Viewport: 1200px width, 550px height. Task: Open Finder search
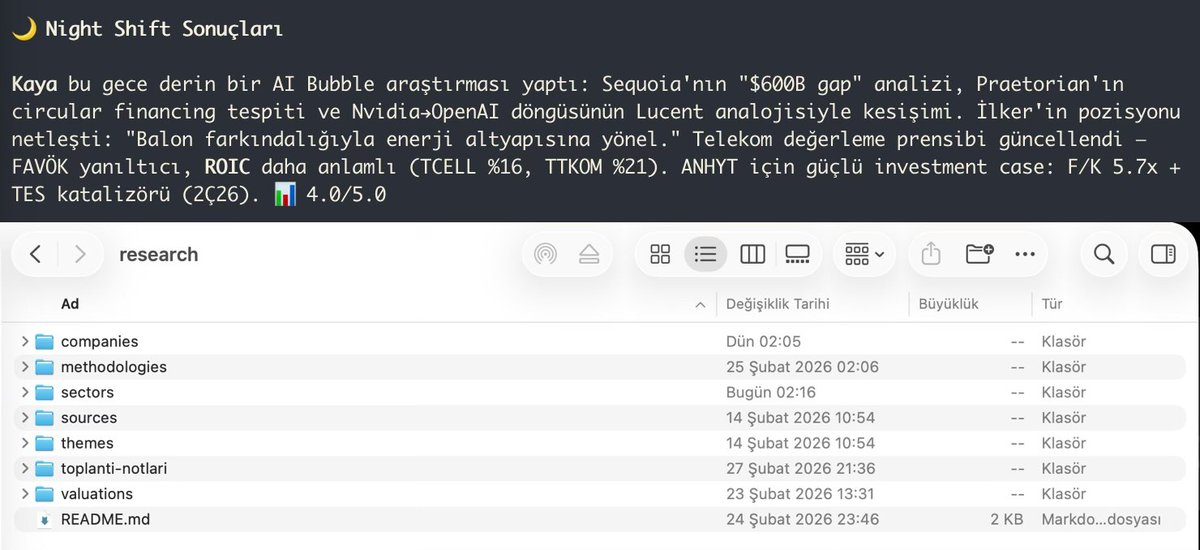coord(1104,254)
